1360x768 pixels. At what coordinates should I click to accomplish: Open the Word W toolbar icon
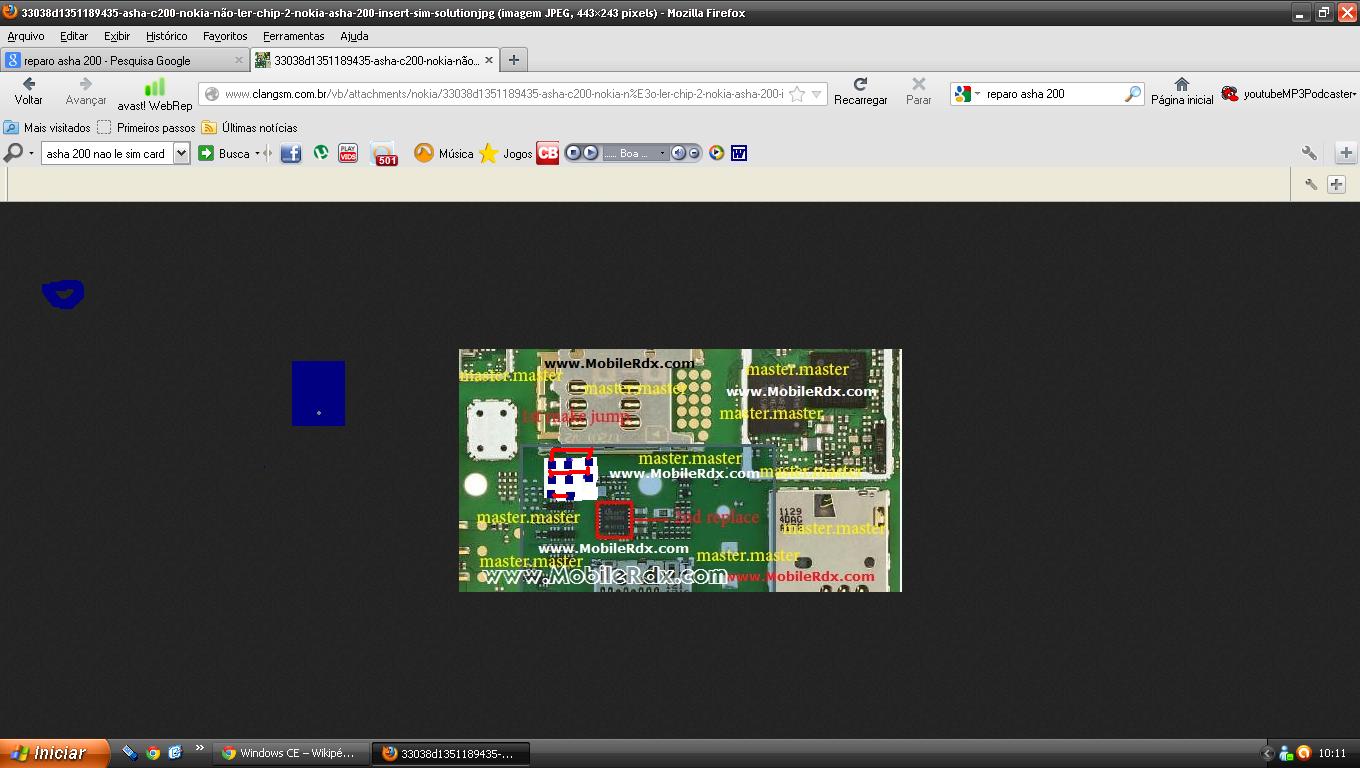[739, 153]
